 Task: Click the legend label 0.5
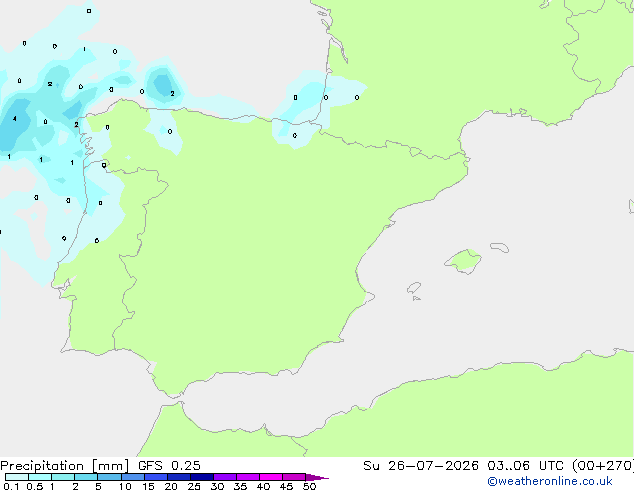(x=35, y=486)
